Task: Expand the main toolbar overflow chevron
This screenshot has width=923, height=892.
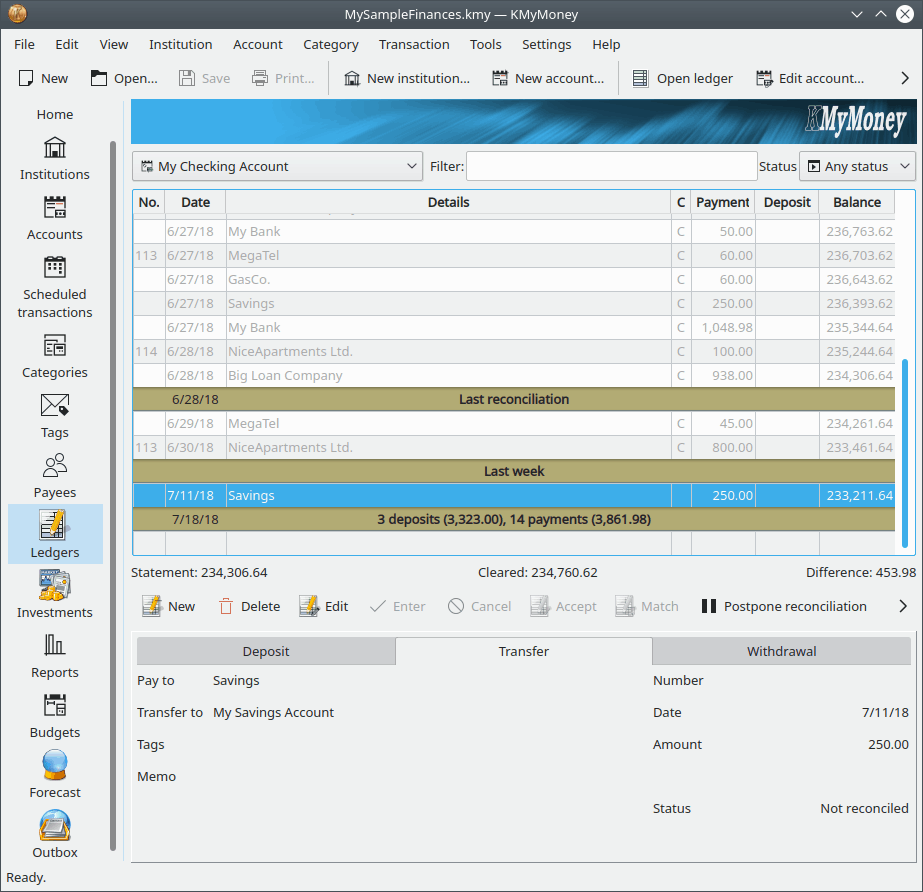Action: (904, 78)
